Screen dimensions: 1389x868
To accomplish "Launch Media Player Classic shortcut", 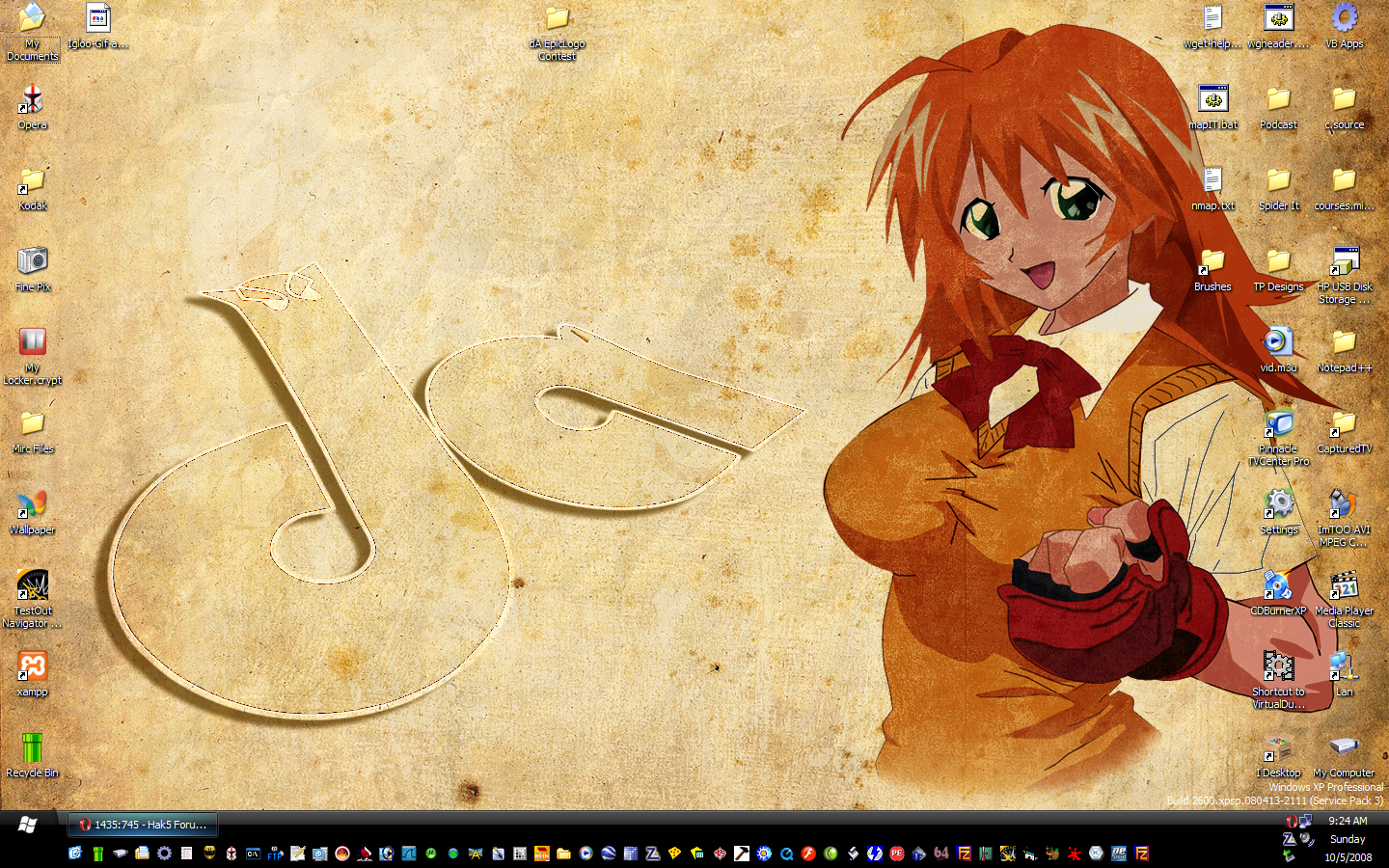I will (1344, 599).
